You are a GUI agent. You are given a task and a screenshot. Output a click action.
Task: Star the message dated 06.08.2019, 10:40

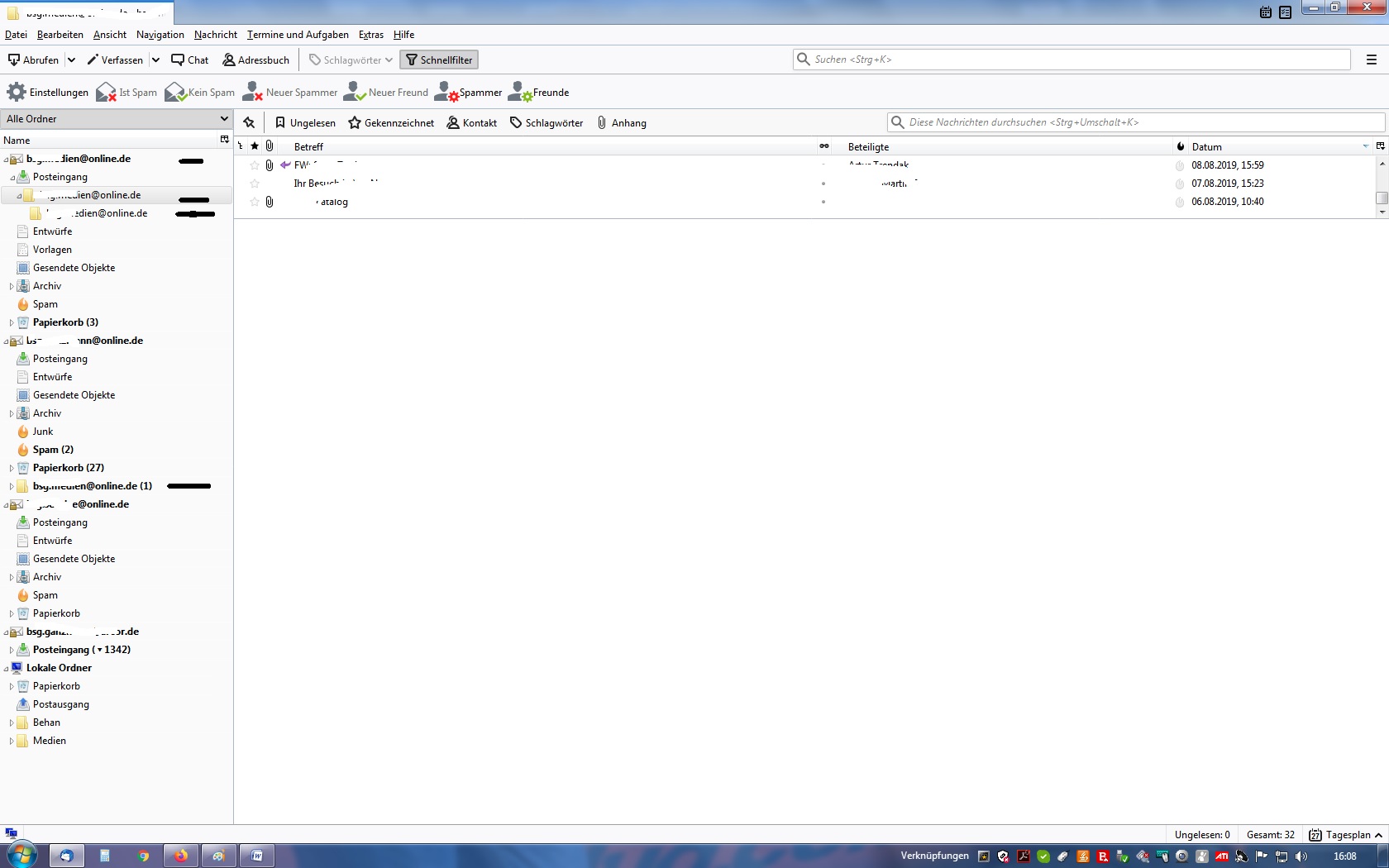(x=255, y=202)
